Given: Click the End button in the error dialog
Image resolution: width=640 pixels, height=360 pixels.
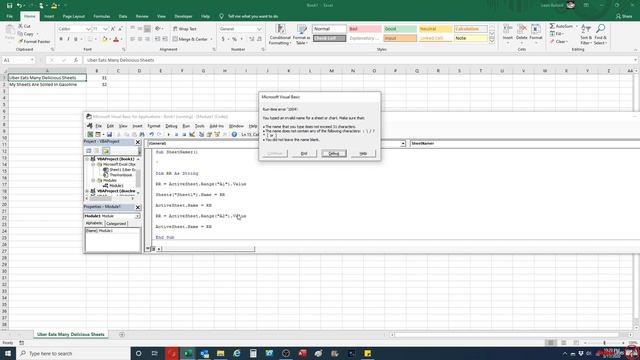Looking at the screenshot, I should pyautogui.click(x=304, y=153).
